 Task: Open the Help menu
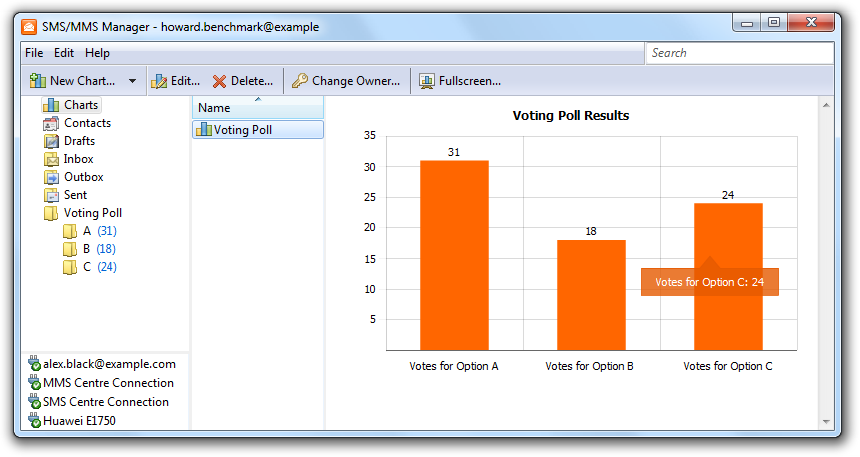pos(97,53)
